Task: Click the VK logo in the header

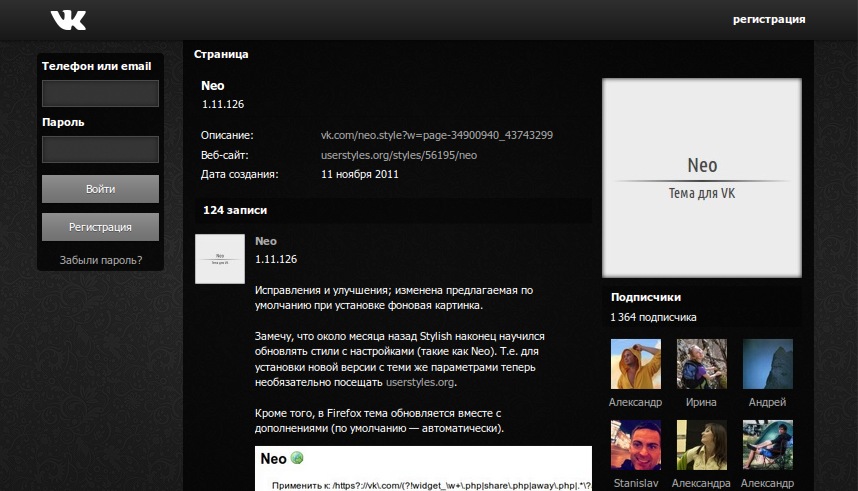Action: (68, 20)
